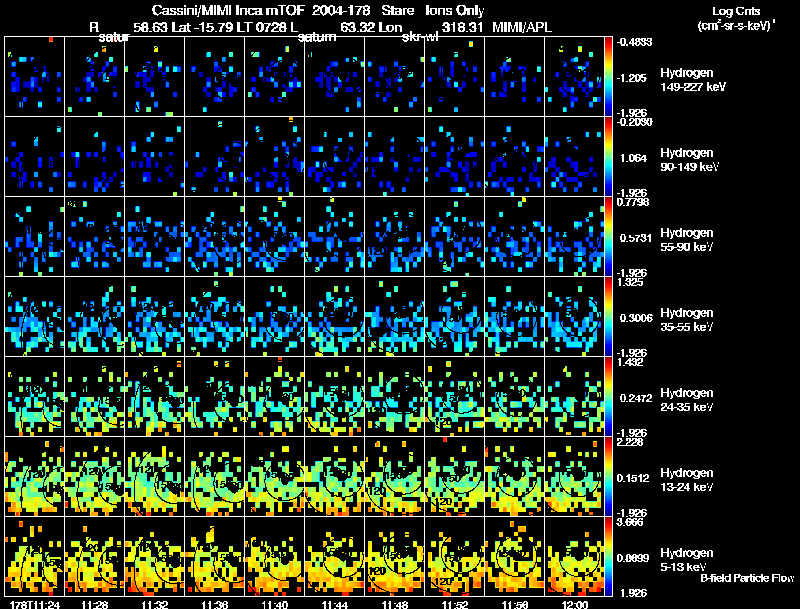The height and width of the screenshot is (609, 800).
Task: Click the 12:00 time label
Action: pos(575,603)
